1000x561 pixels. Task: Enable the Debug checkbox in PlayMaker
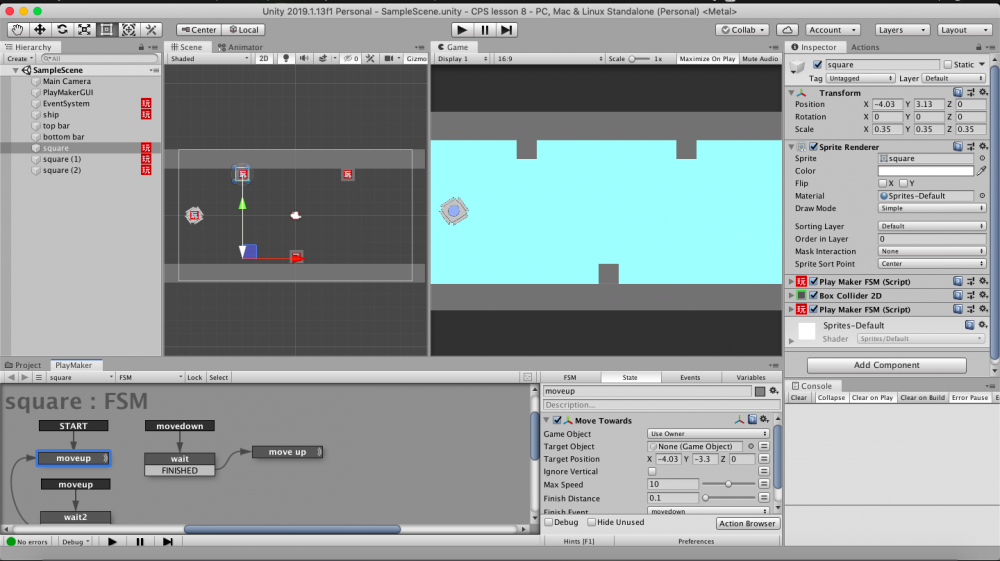pos(549,522)
